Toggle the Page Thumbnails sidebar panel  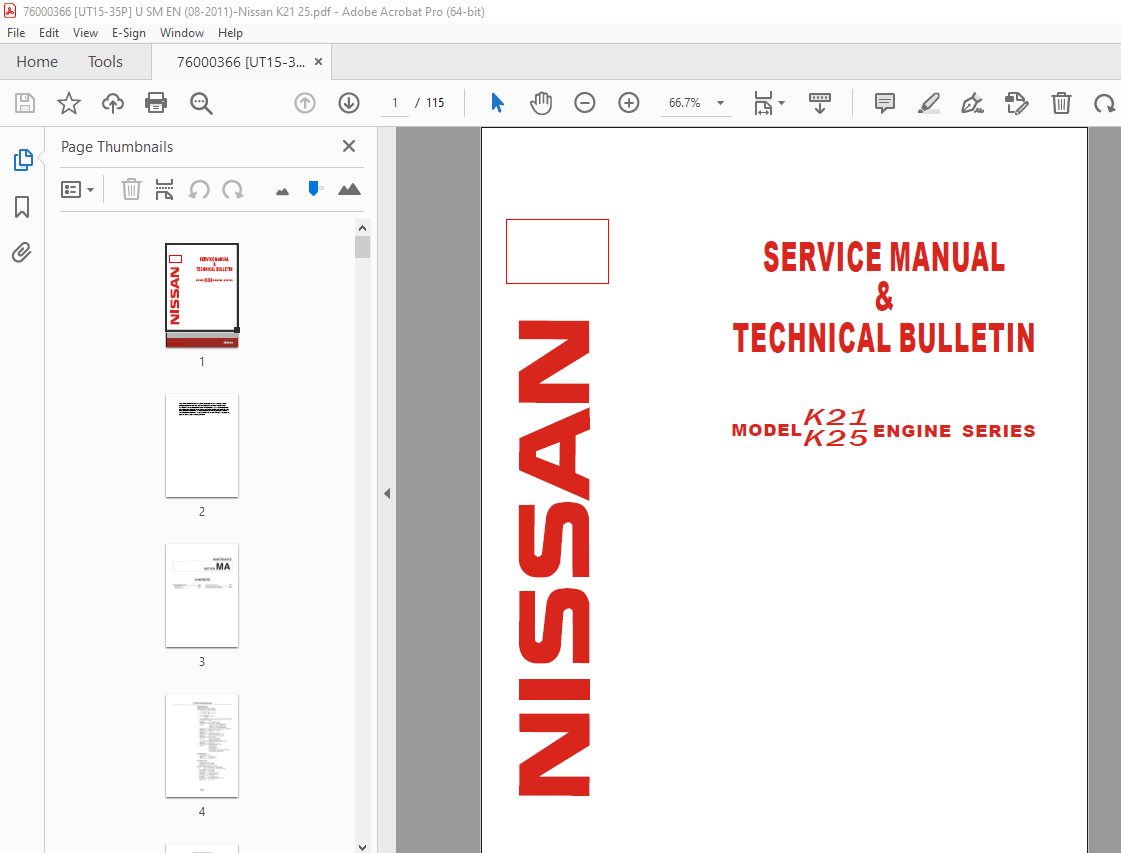point(22,160)
